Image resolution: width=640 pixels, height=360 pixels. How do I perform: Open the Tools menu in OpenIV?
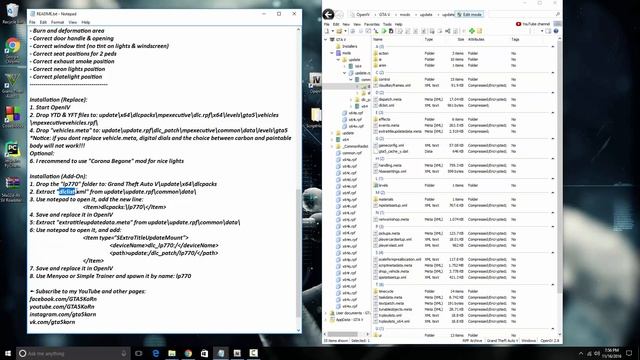387,24
